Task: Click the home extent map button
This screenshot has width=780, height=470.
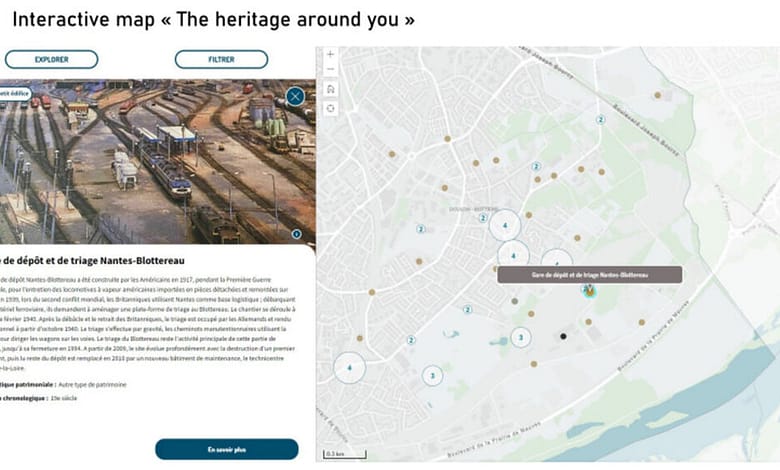Action: [x=330, y=88]
